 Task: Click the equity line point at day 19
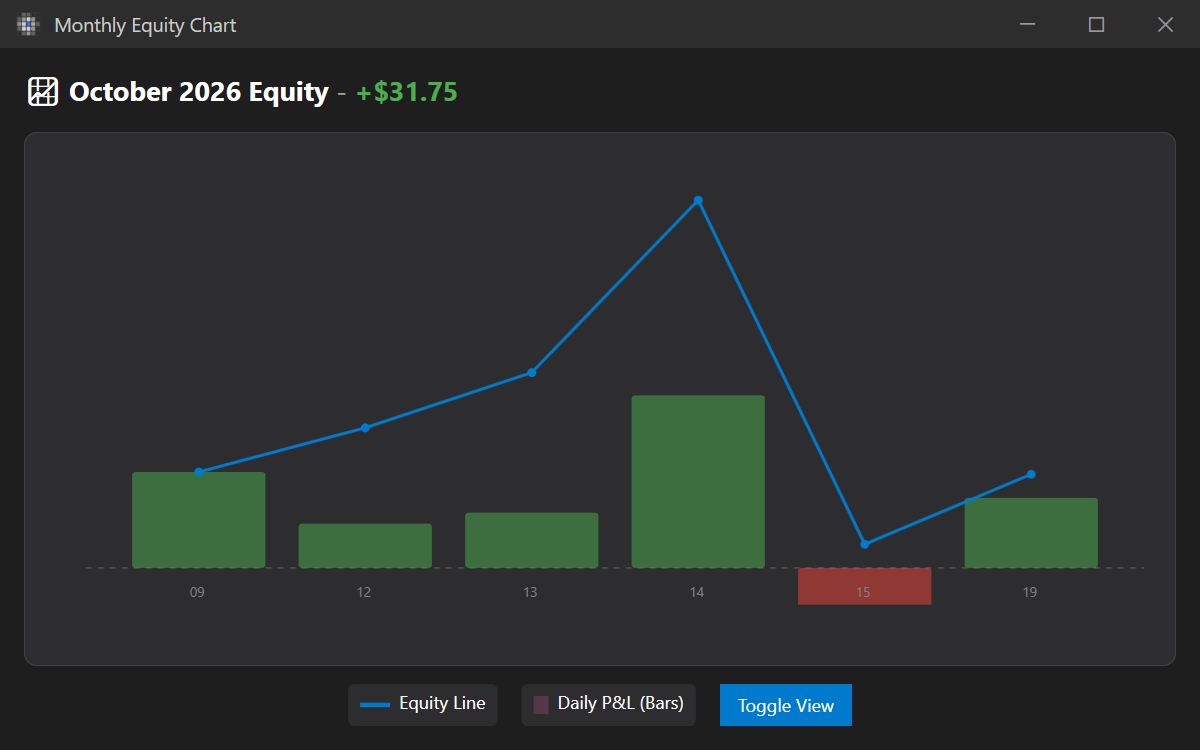point(1031,474)
